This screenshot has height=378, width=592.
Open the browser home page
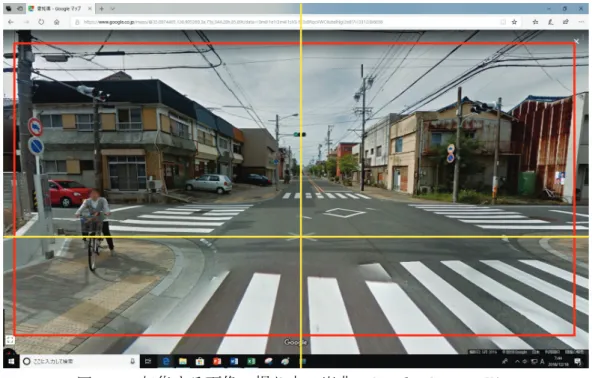coord(56,22)
